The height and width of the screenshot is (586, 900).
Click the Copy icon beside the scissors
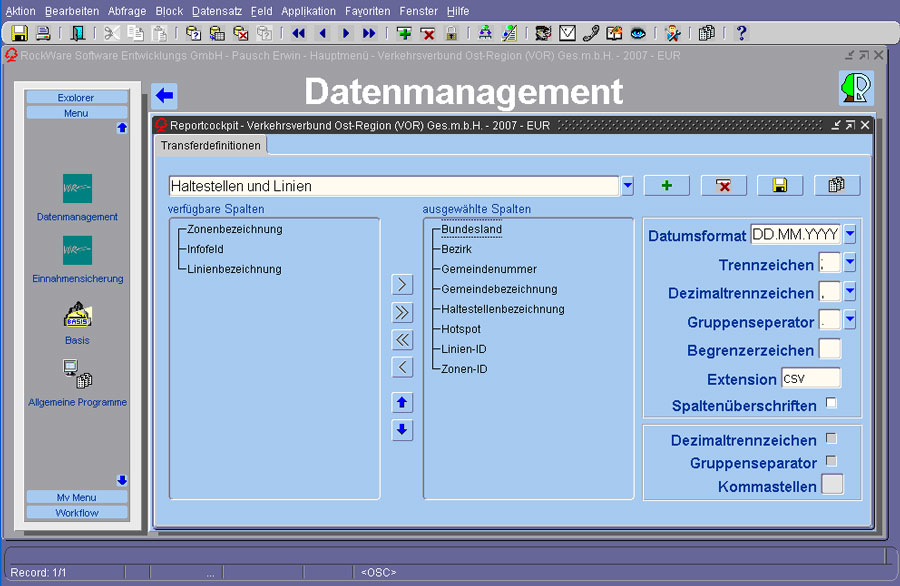pyautogui.click(x=135, y=33)
